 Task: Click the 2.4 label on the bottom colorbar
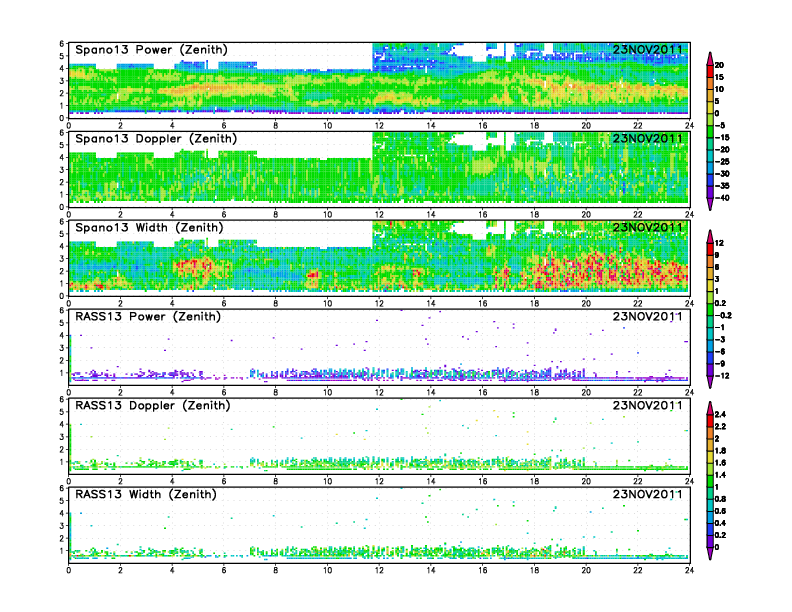coord(720,414)
